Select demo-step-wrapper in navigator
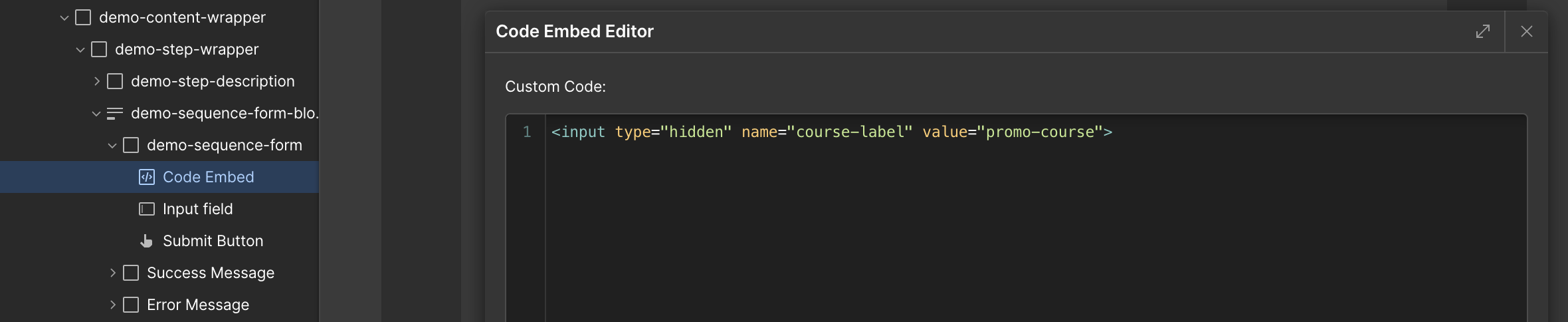 point(187,49)
